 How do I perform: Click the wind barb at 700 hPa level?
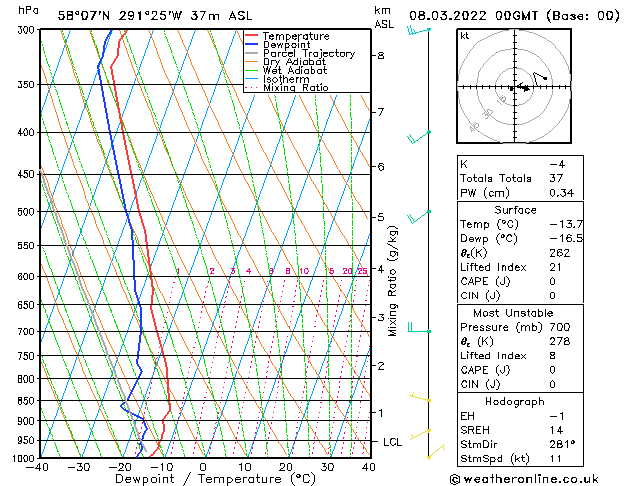pos(419,328)
